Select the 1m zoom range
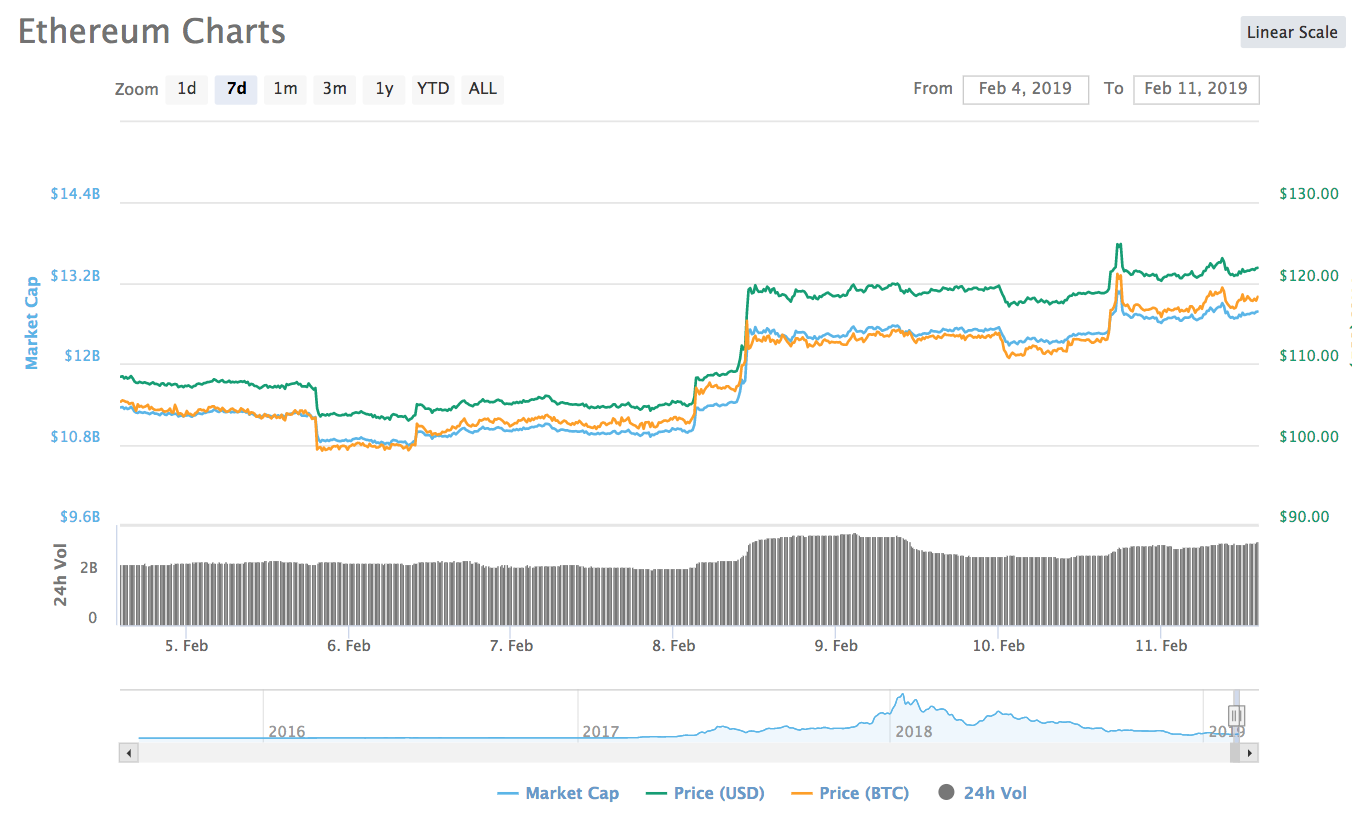 click(285, 89)
